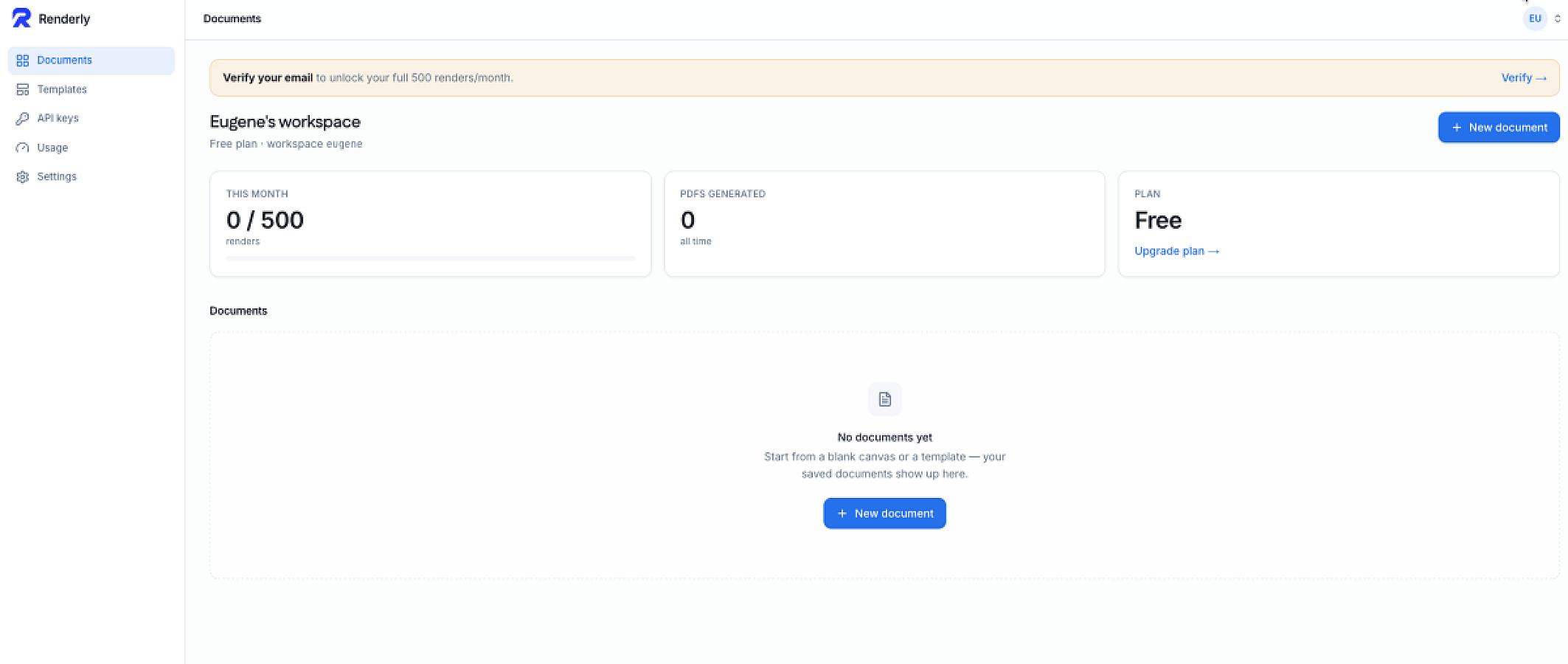Open the Usage page
The width and height of the screenshot is (1568, 664).
coord(91,148)
